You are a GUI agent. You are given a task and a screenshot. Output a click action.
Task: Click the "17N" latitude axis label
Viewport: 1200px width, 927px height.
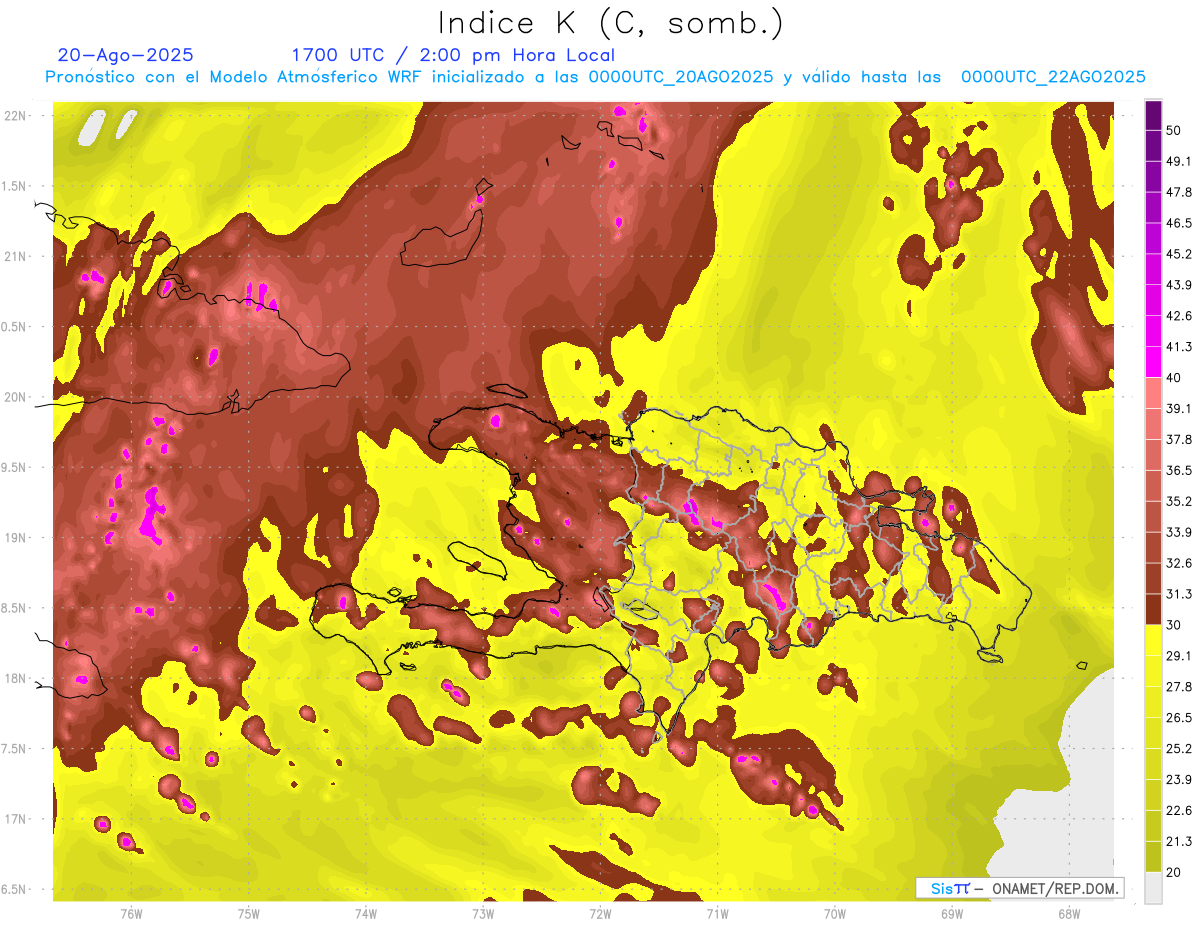point(16,819)
